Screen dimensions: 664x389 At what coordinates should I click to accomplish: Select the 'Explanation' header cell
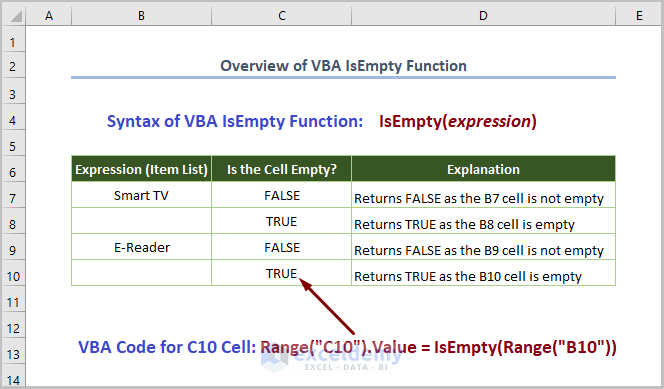483,169
